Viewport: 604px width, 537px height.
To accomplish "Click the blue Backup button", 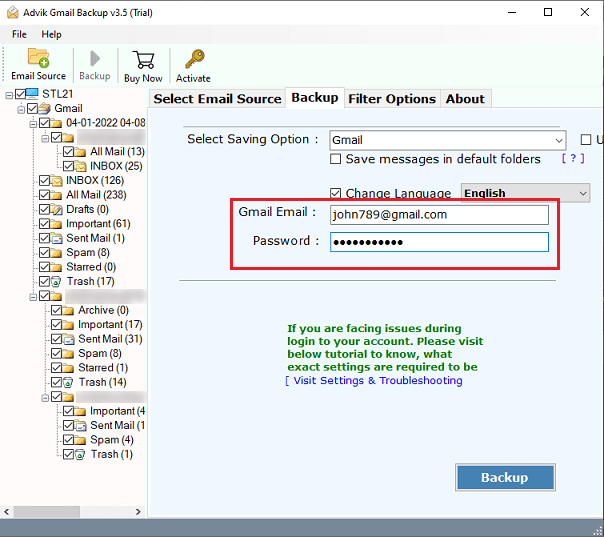I will tap(505, 477).
